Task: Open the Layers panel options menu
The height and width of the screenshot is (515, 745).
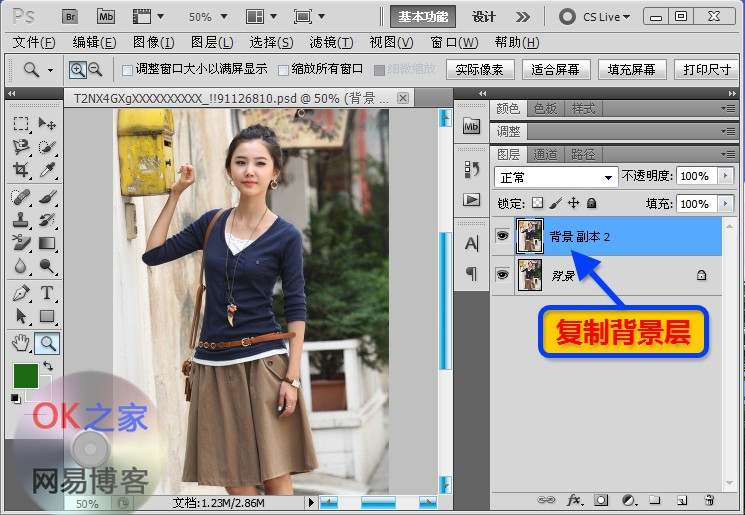Action: pos(727,154)
